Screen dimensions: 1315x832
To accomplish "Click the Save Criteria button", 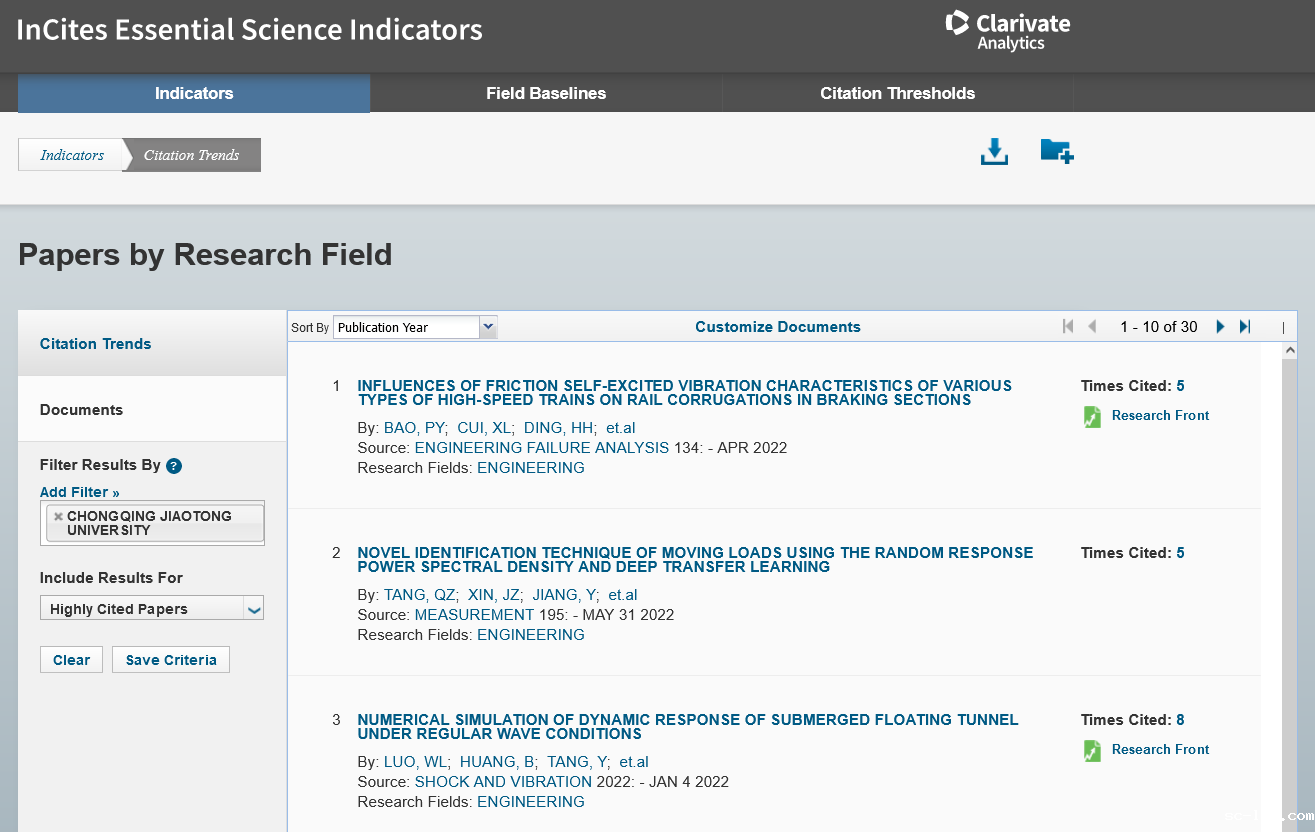I will coord(171,660).
